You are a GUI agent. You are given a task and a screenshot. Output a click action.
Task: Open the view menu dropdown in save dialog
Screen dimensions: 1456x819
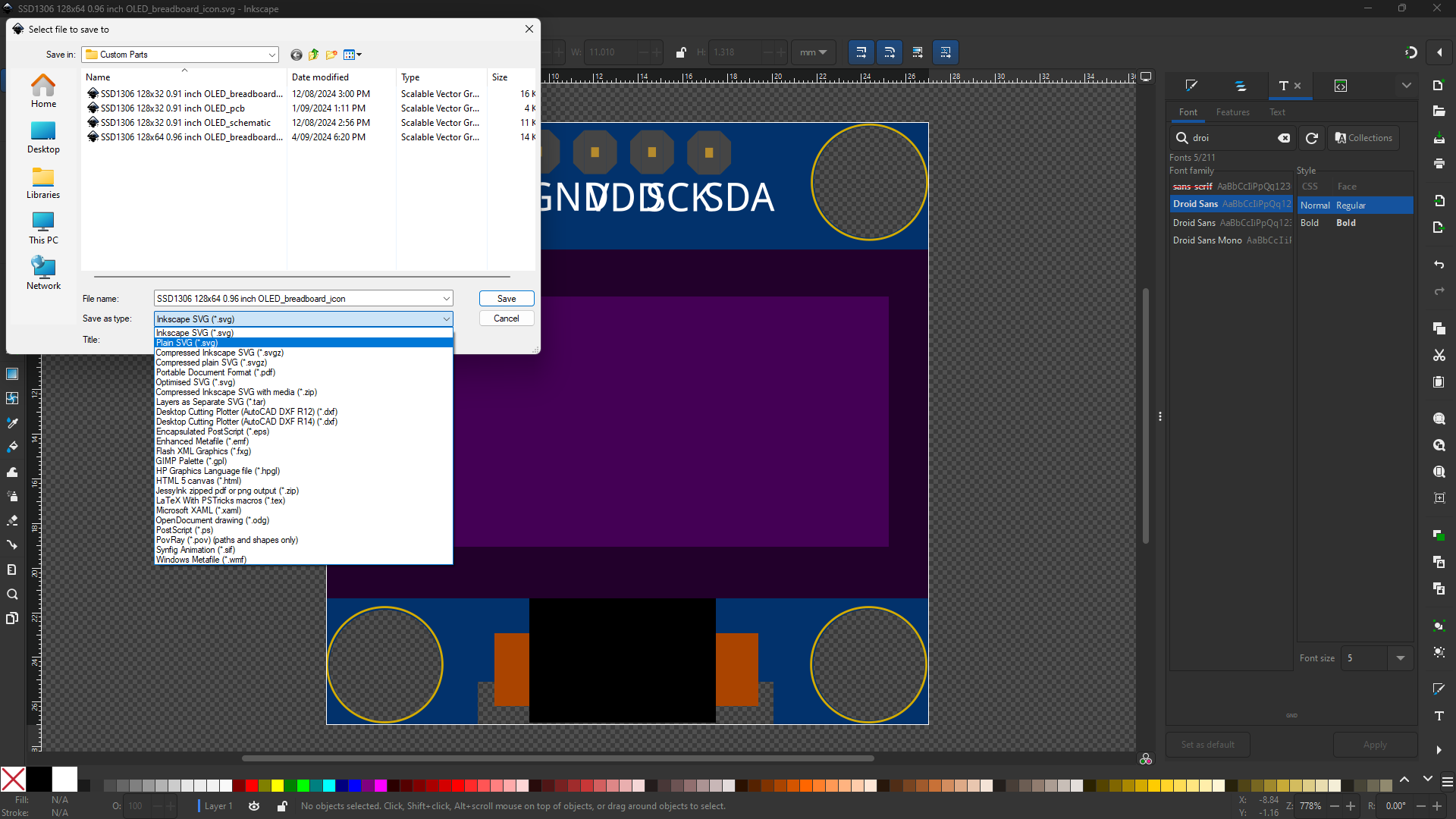click(353, 55)
